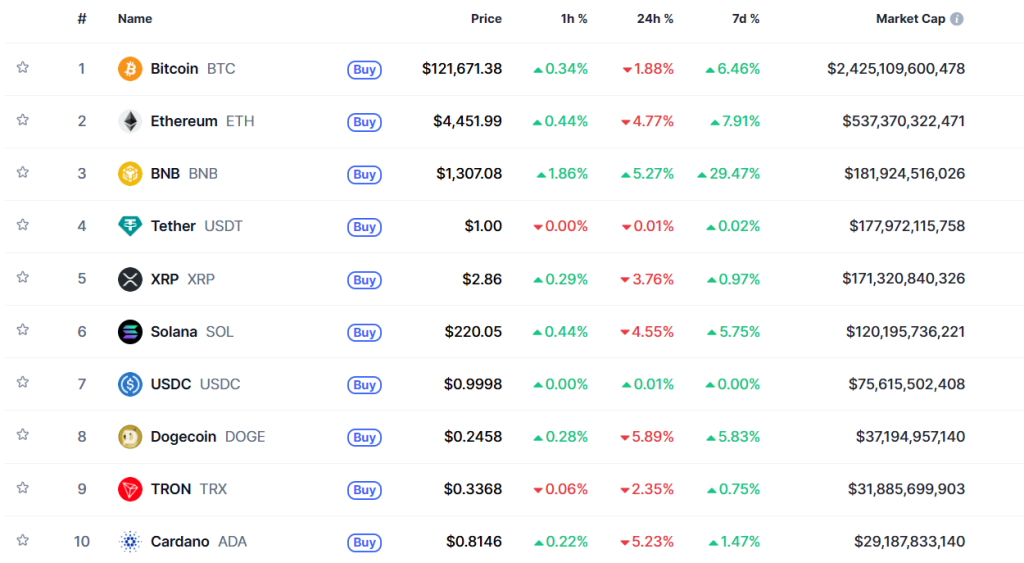1024x563 pixels.
Task: Click the Cardano logo icon
Action: click(130, 542)
